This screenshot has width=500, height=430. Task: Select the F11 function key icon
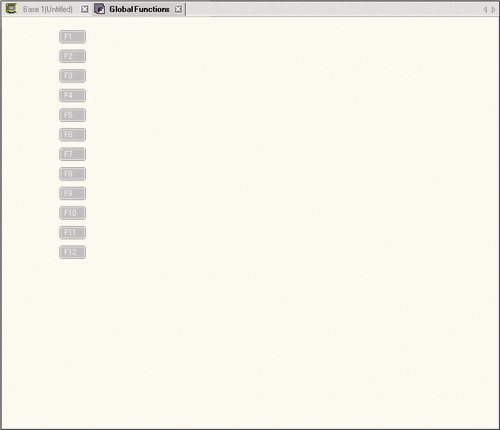72,233
